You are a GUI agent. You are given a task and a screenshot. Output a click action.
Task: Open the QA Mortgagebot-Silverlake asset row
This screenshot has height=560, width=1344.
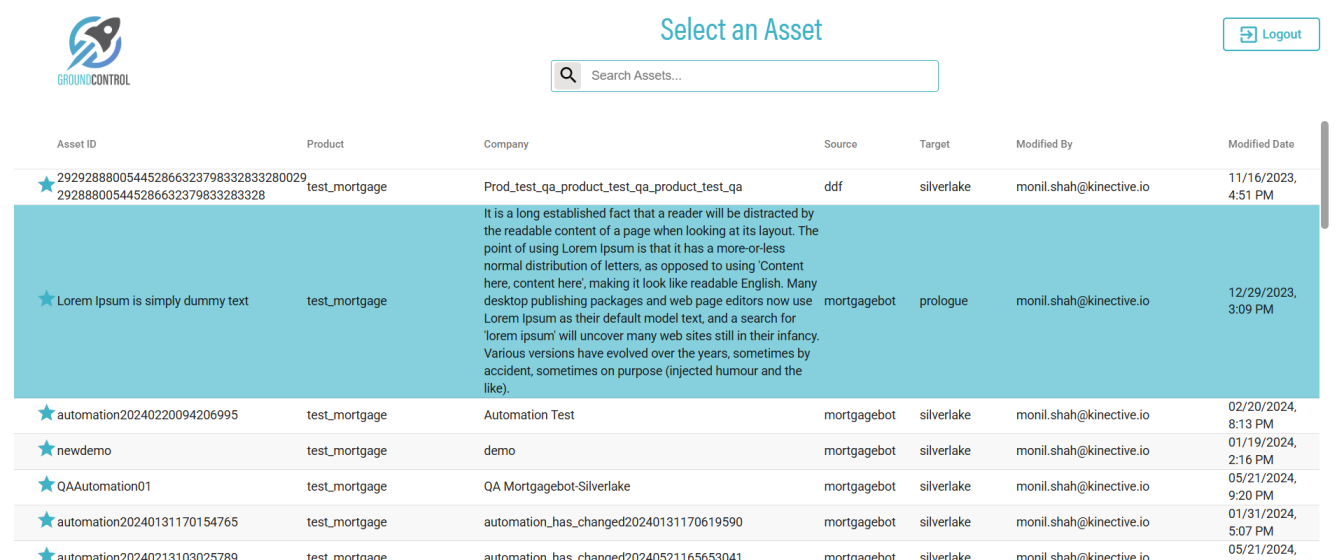557,487
